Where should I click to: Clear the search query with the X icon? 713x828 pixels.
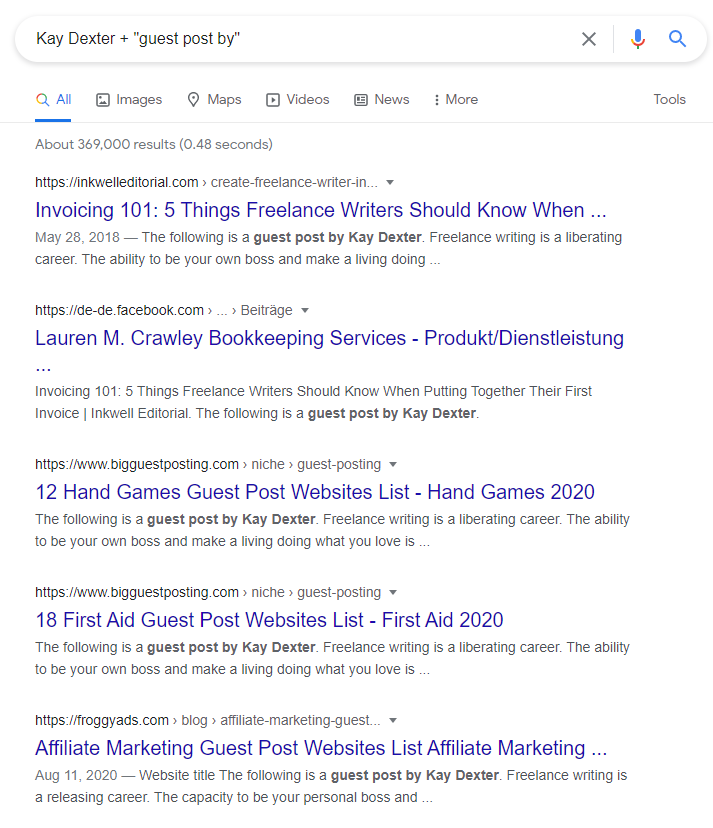click(588, 39)
